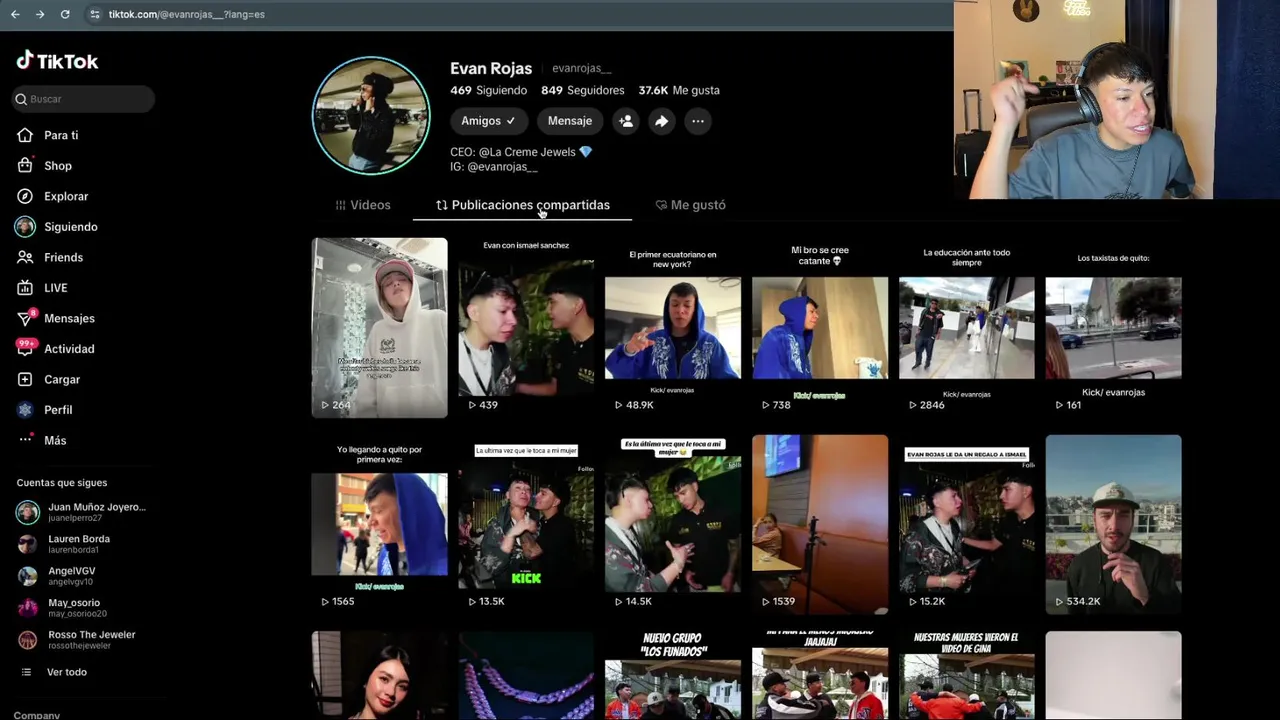Screen dimensions: 1280x720
Task: Click the search magnifier icon
Action: 21,99
